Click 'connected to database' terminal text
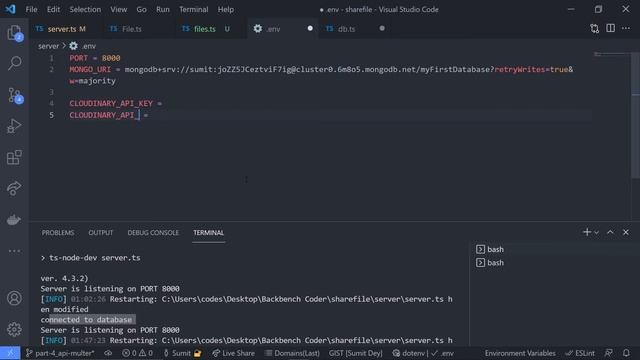The height and width of the screenshot is (360, 640). [86, 320]
